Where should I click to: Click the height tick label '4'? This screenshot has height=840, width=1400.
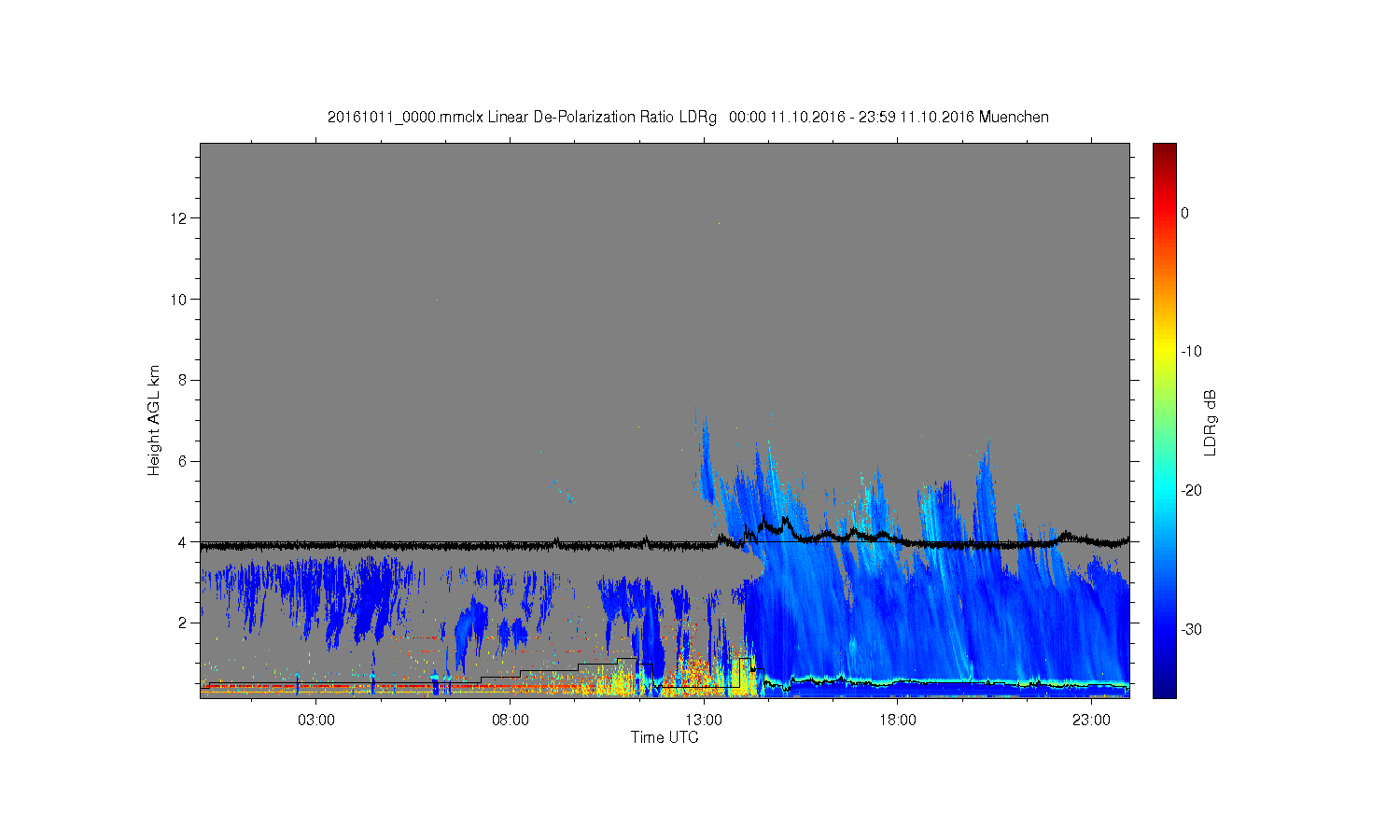coord(183,541)
